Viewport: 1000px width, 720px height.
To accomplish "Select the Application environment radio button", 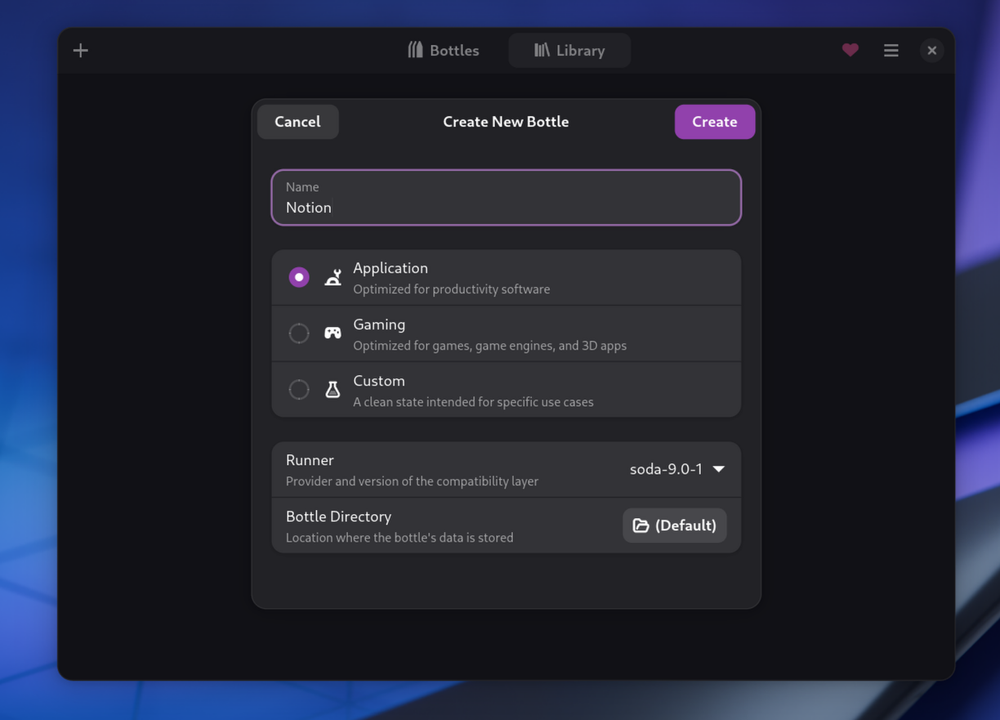I will coord(299,277).
